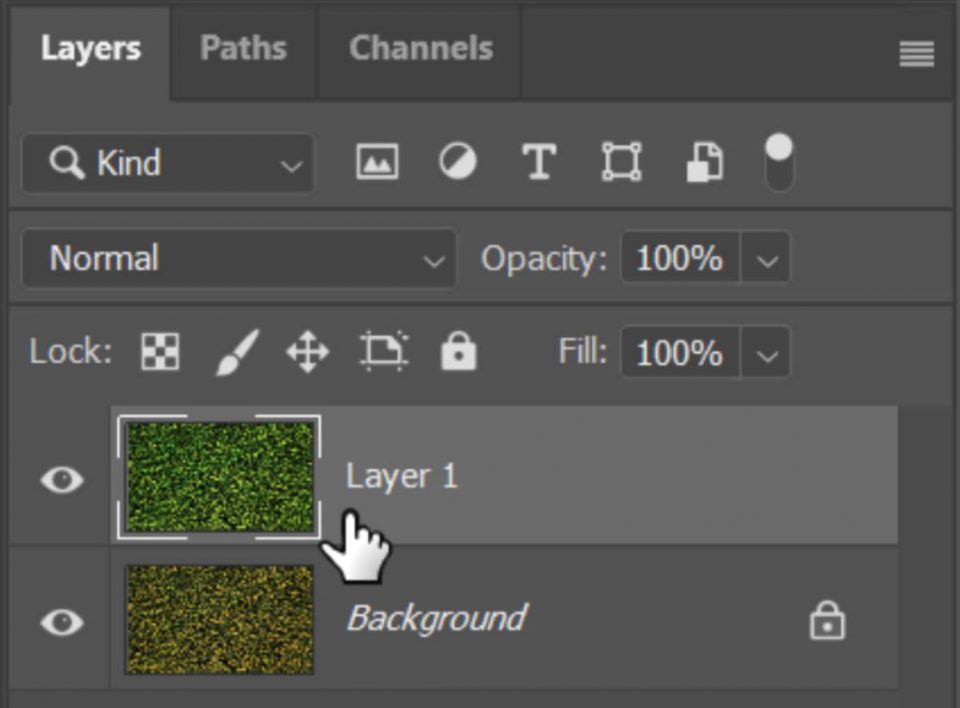Filter for type layers
The image size is (960, 708).
point(539,162)
